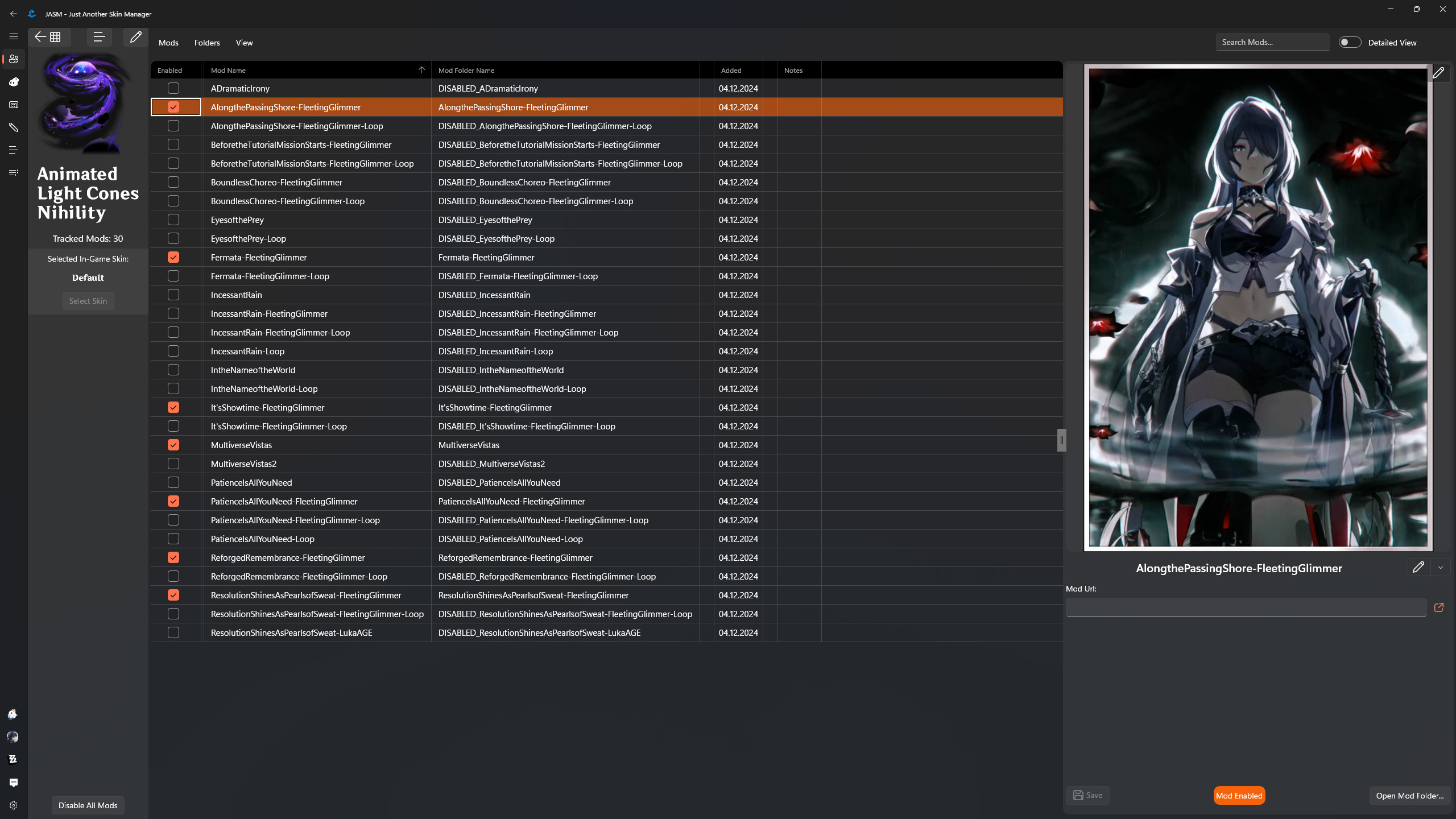The image size is (1456, 819).
Task: Click the Search Mods input field
Action: (1272, 42)
